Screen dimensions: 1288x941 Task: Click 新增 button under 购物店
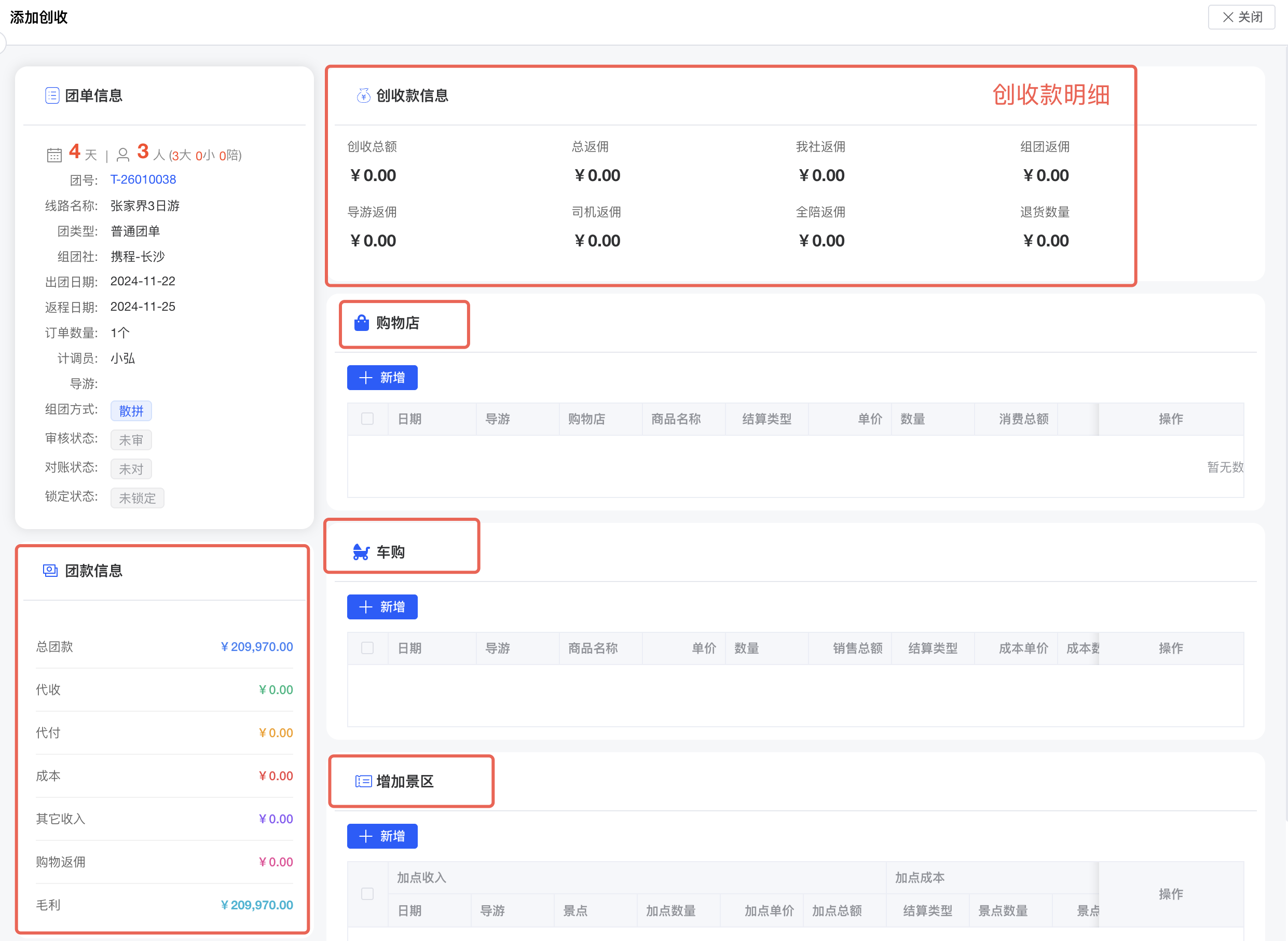click(382, 378)
